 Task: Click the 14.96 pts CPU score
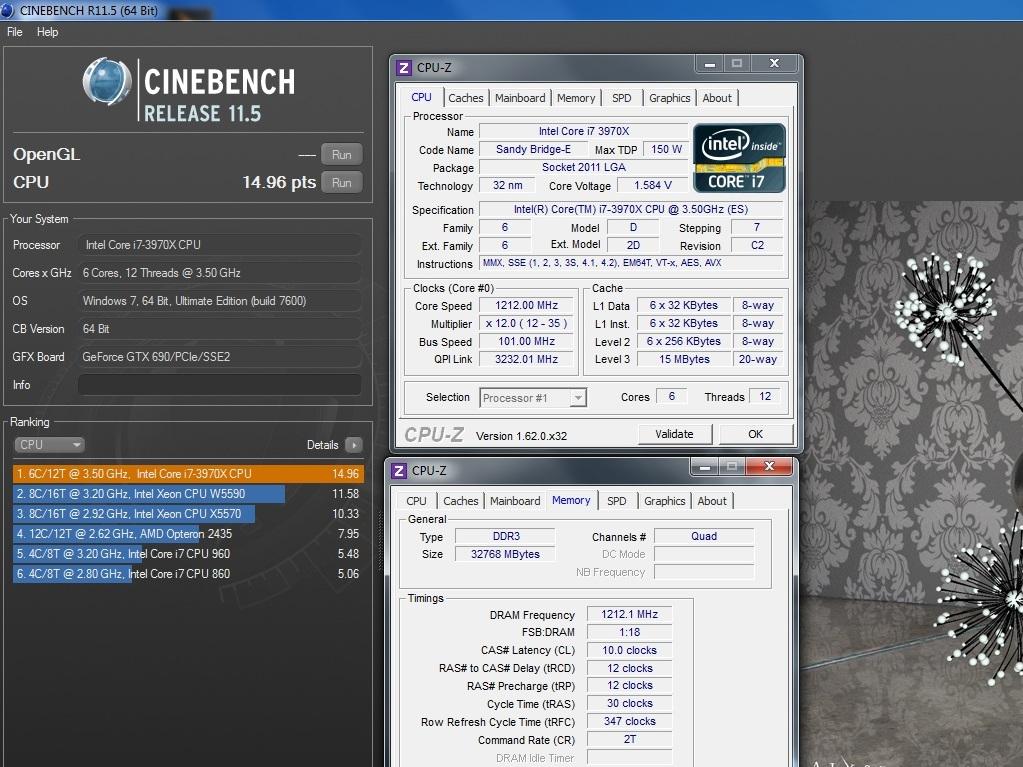point(279,182)
